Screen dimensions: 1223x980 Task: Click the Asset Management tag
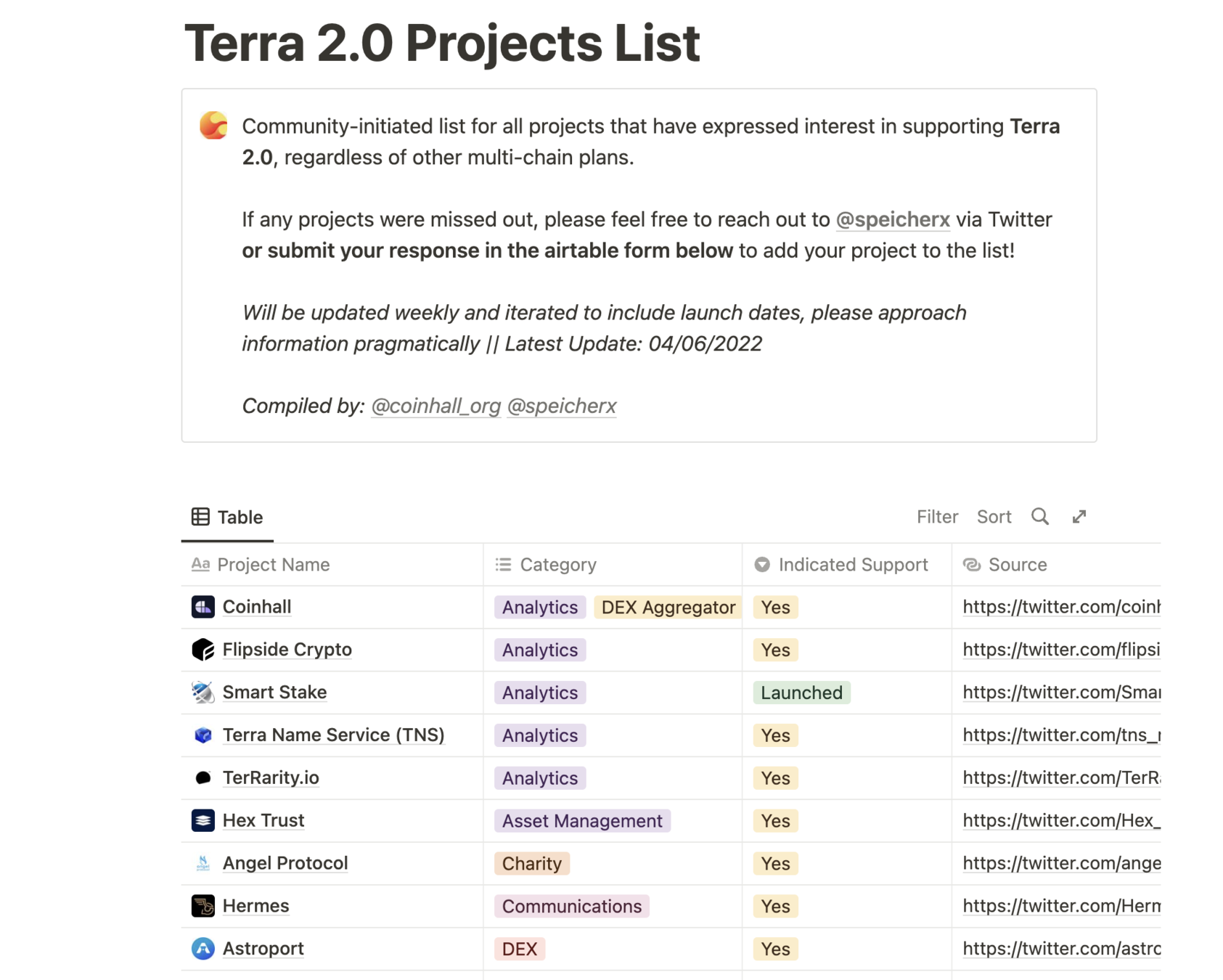point(582,821)
